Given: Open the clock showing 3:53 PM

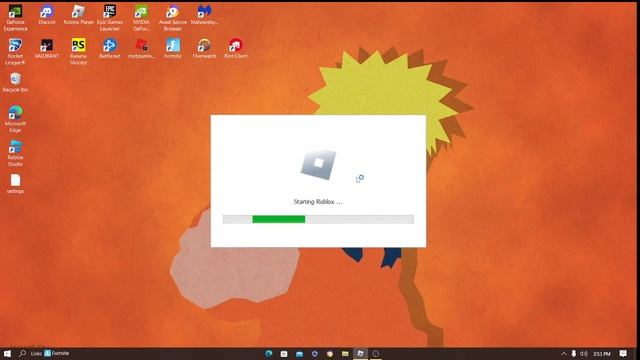Looking at the screenshot, I should pos(602,353).
